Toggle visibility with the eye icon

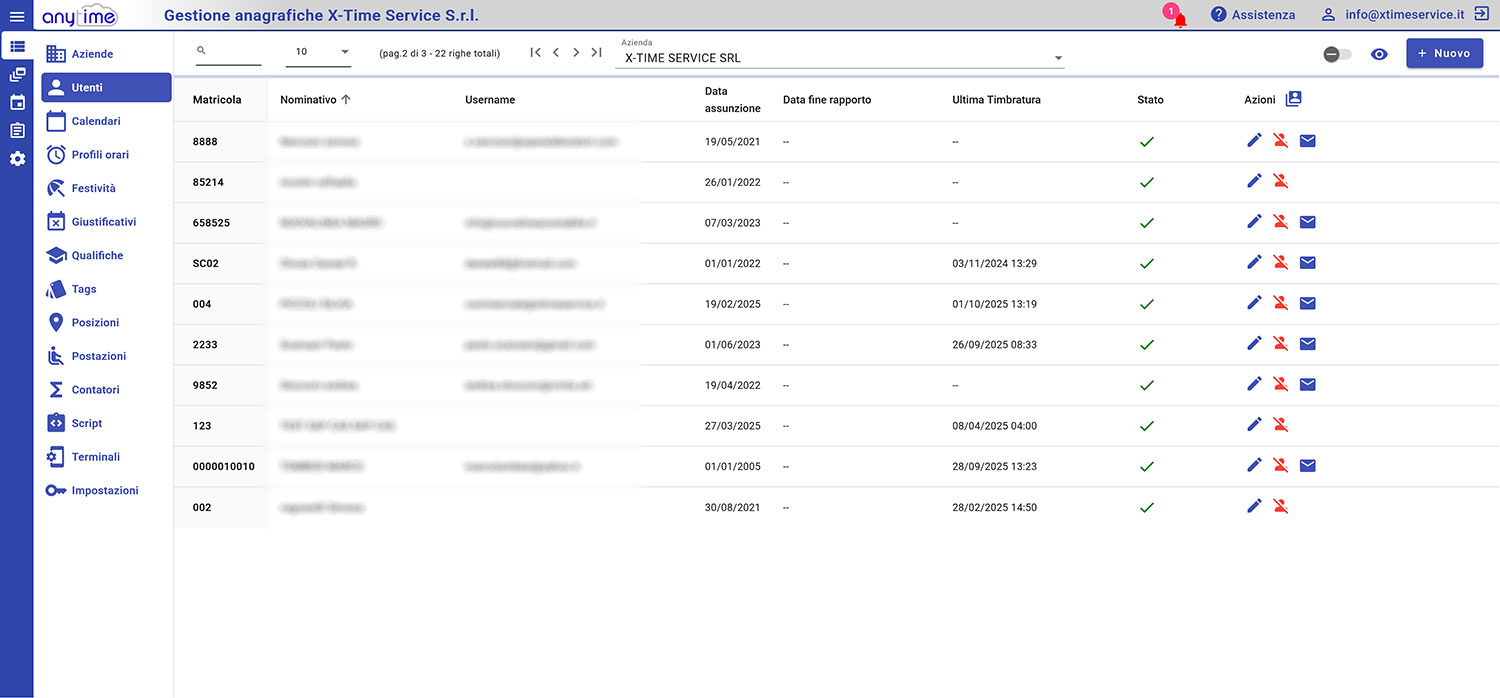point(1379,54)
